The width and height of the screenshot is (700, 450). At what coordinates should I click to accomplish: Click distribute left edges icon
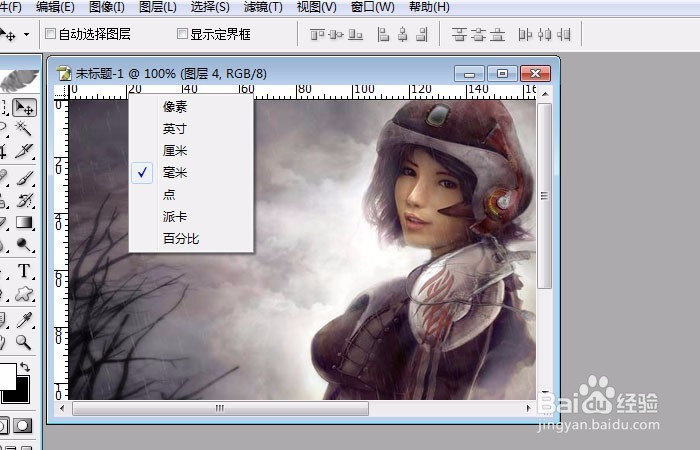[525, 34]
